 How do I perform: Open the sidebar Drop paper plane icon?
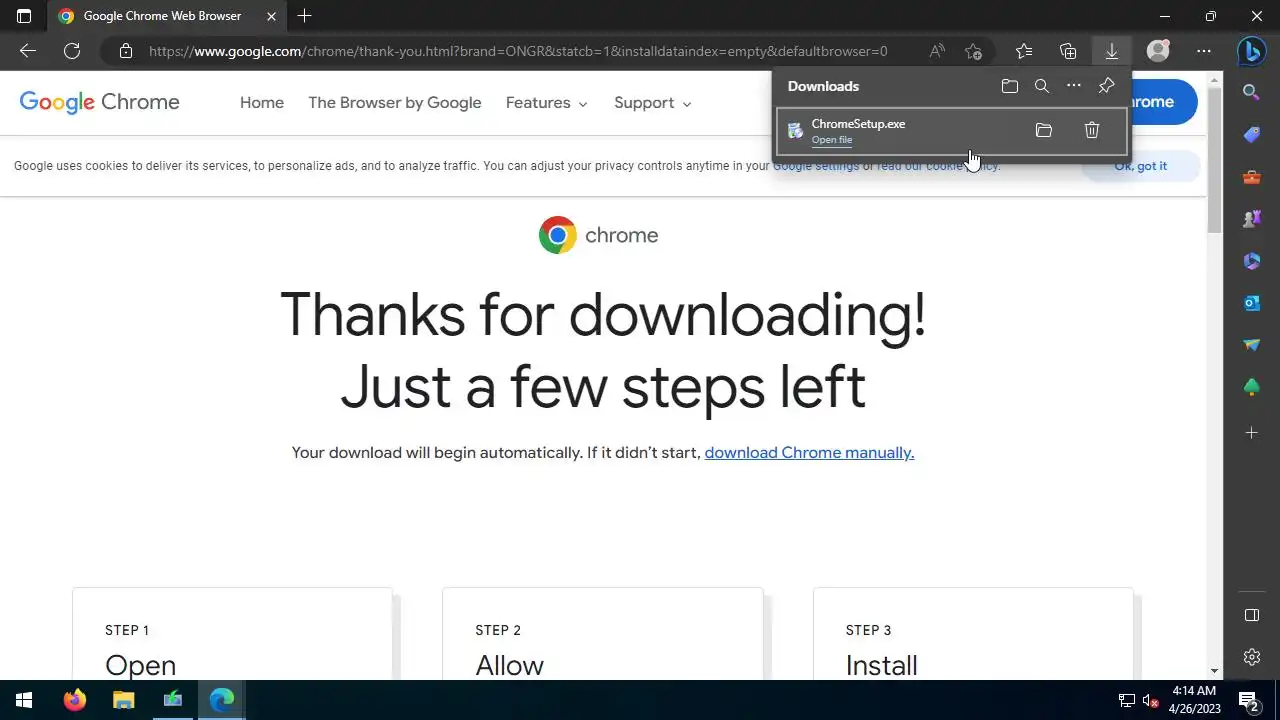click(1251, 345)
